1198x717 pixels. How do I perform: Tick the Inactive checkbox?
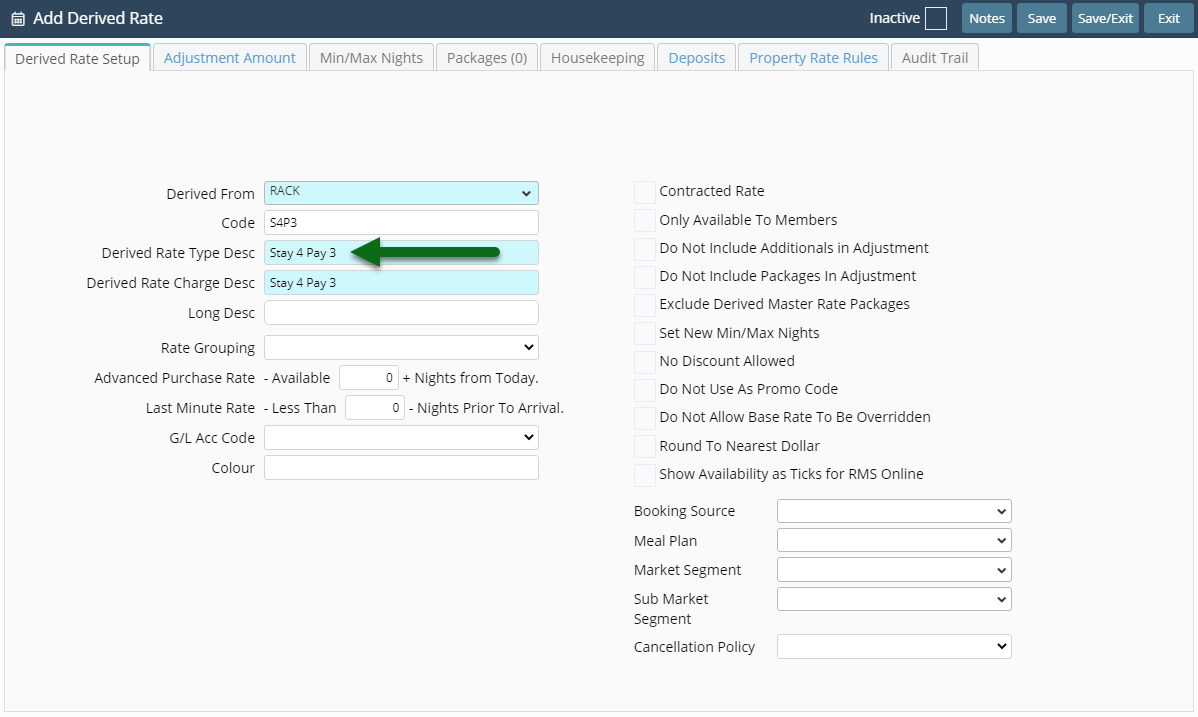click(x=936, y=18)
